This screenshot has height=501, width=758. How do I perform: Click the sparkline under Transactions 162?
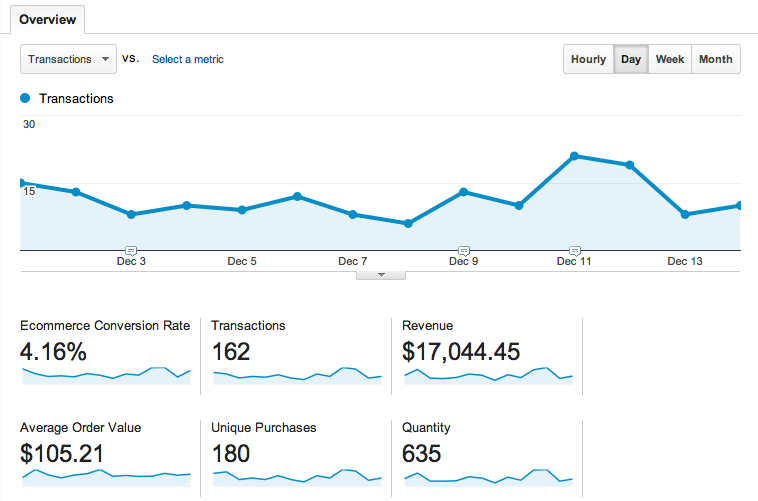click(297, 376)
